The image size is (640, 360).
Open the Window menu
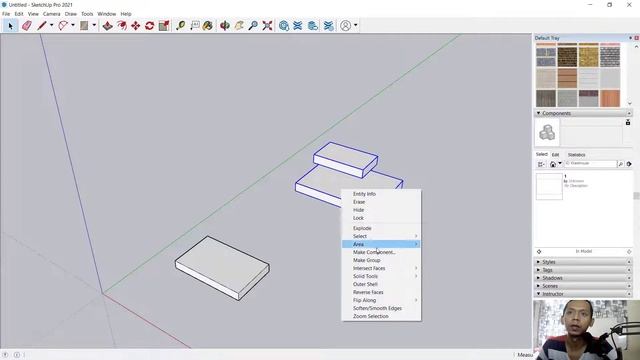107,14
